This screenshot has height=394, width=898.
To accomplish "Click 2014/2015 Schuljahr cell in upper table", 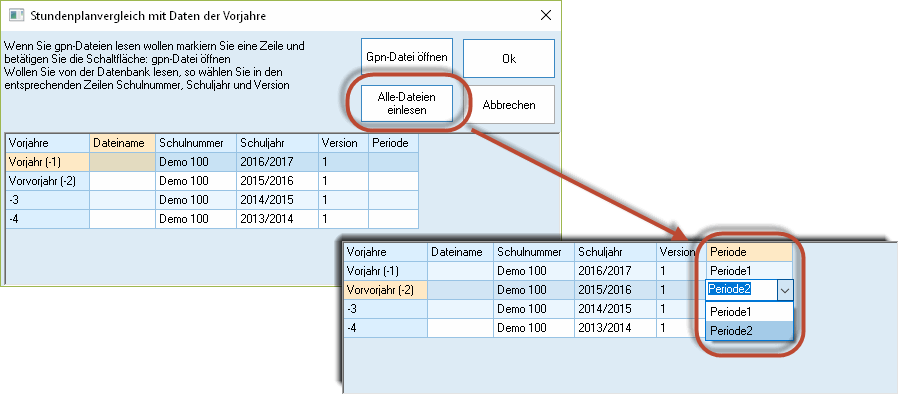I will pos(278,200).
